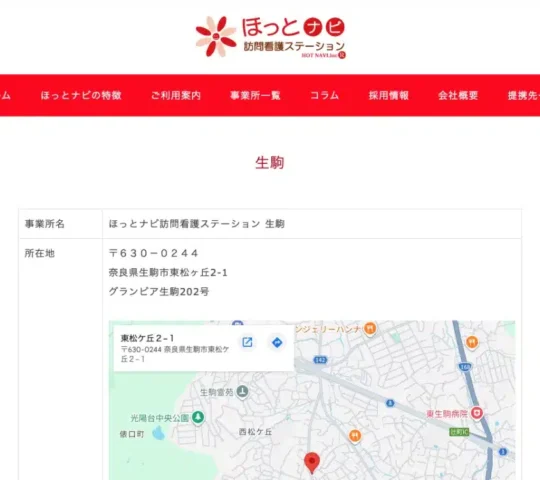Click restaurant marker near ランジェリーハンナ label
Viewport: 540px width, 480px height.
click(370, 328)
